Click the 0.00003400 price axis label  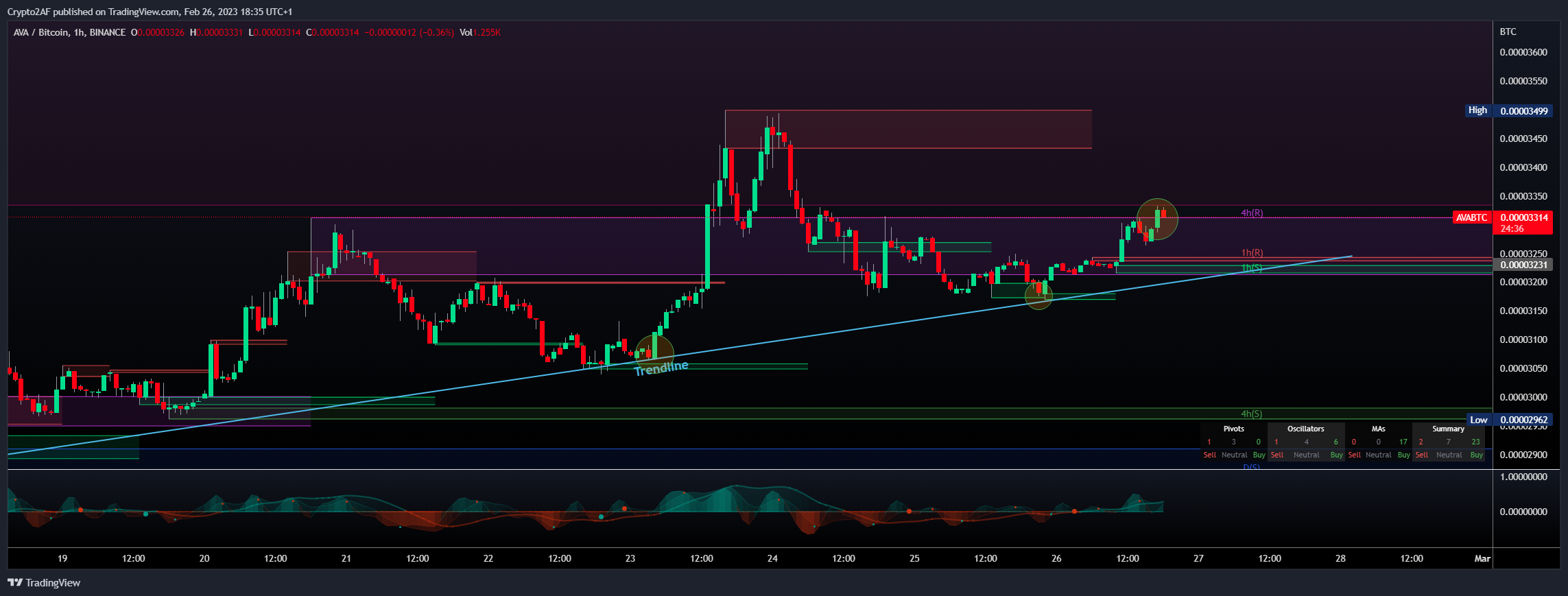coord(1523,167)
